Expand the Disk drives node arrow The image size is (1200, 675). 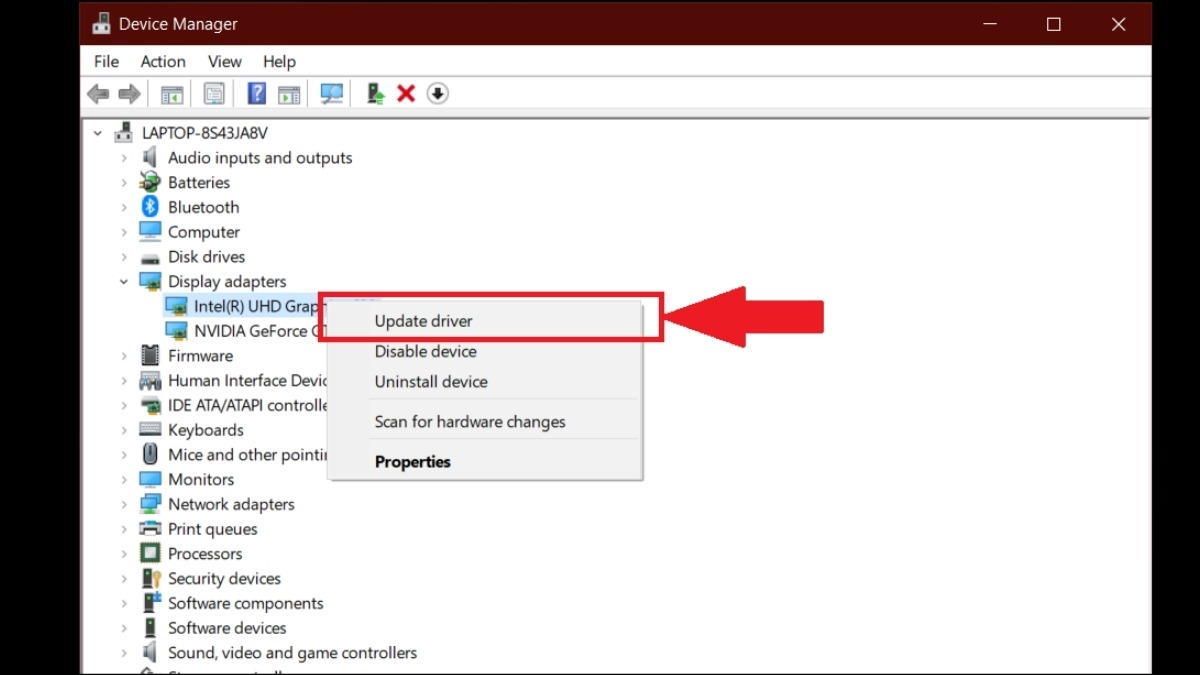124,257
